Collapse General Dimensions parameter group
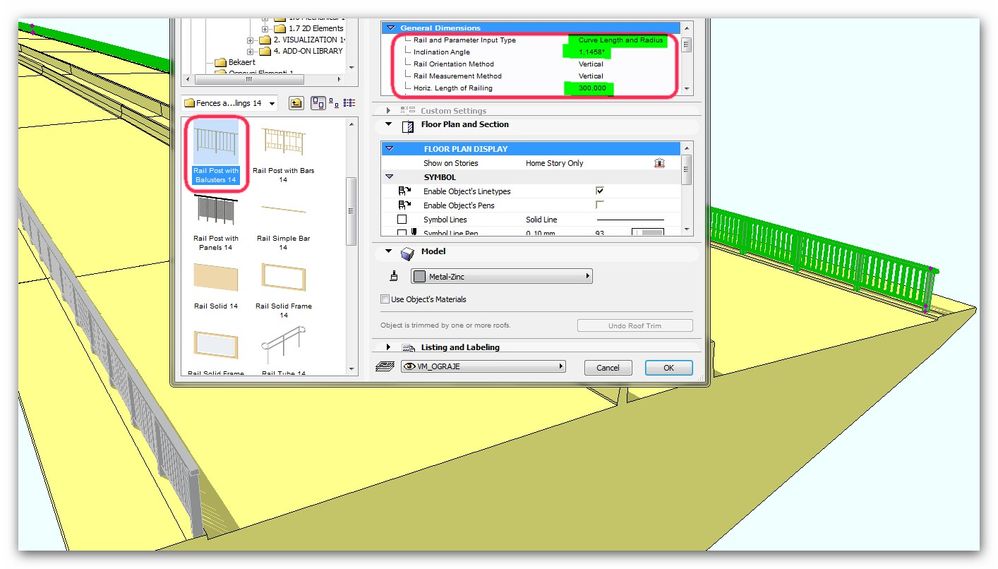 pyautogui.click(x=391, y=28)
